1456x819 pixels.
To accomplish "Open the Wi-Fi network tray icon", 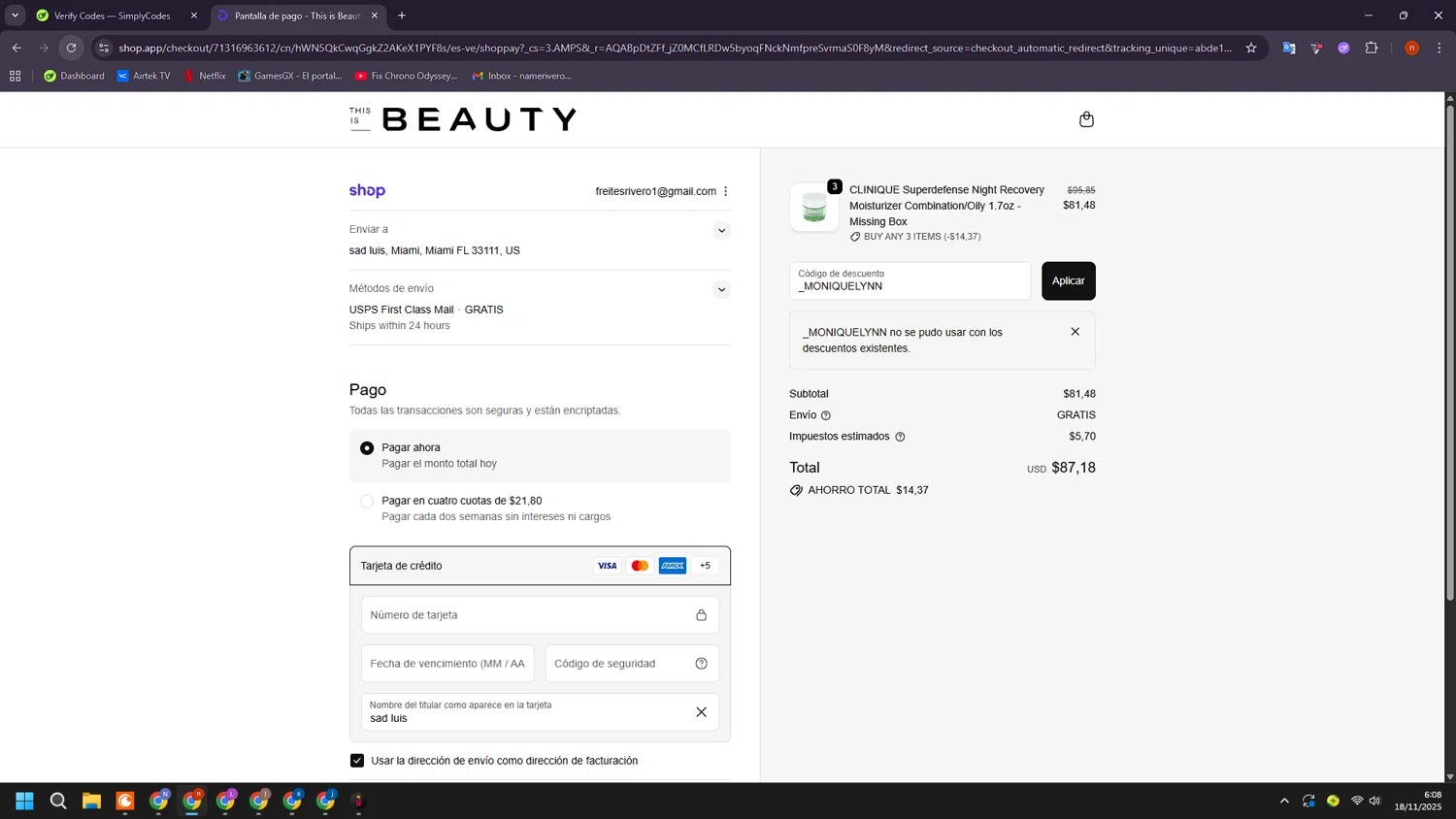I will (1357, 801).
